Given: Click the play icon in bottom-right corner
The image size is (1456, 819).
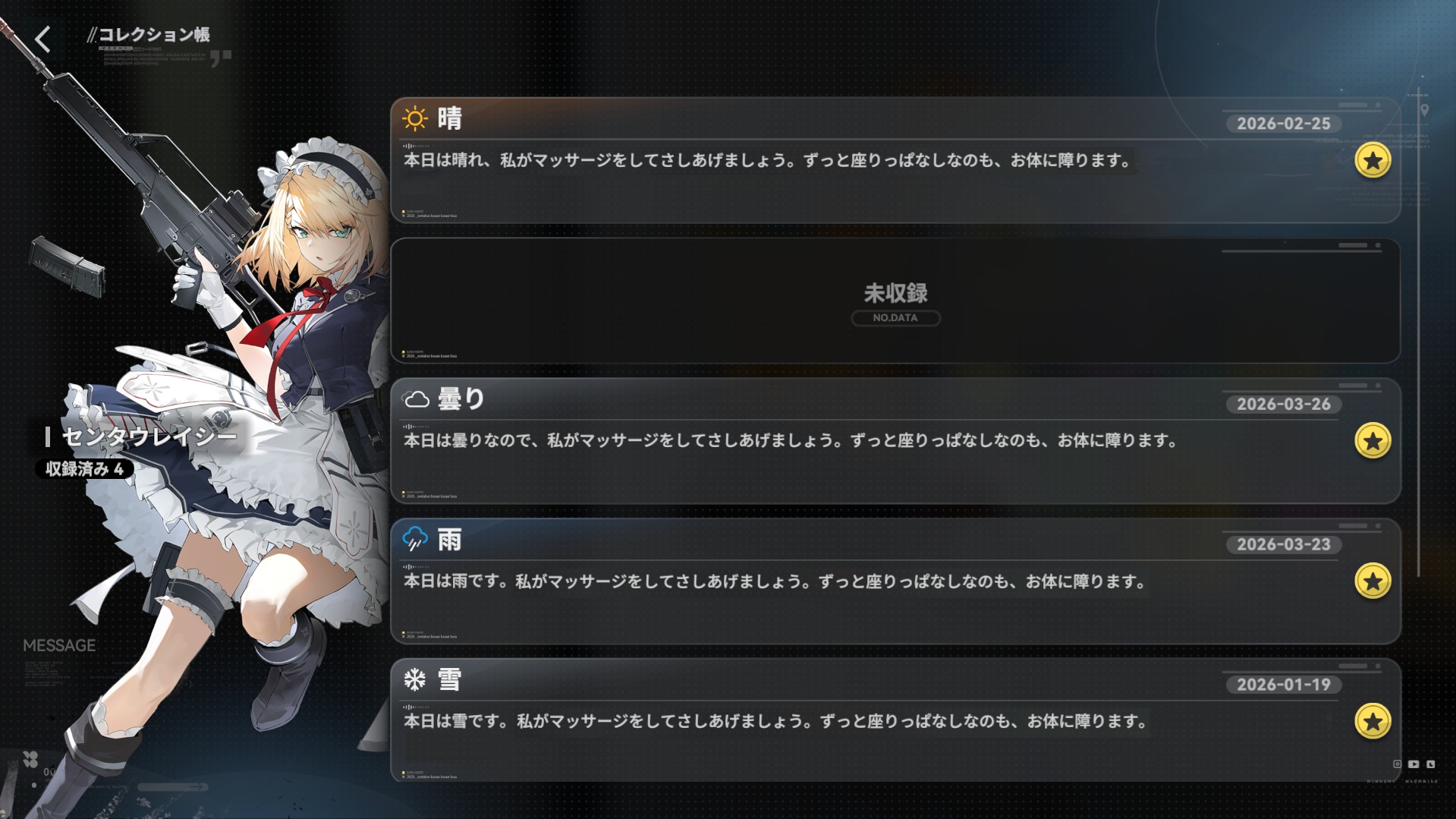Looking at the screenshot, I should pyautogui.click(x=1414, y=764).
